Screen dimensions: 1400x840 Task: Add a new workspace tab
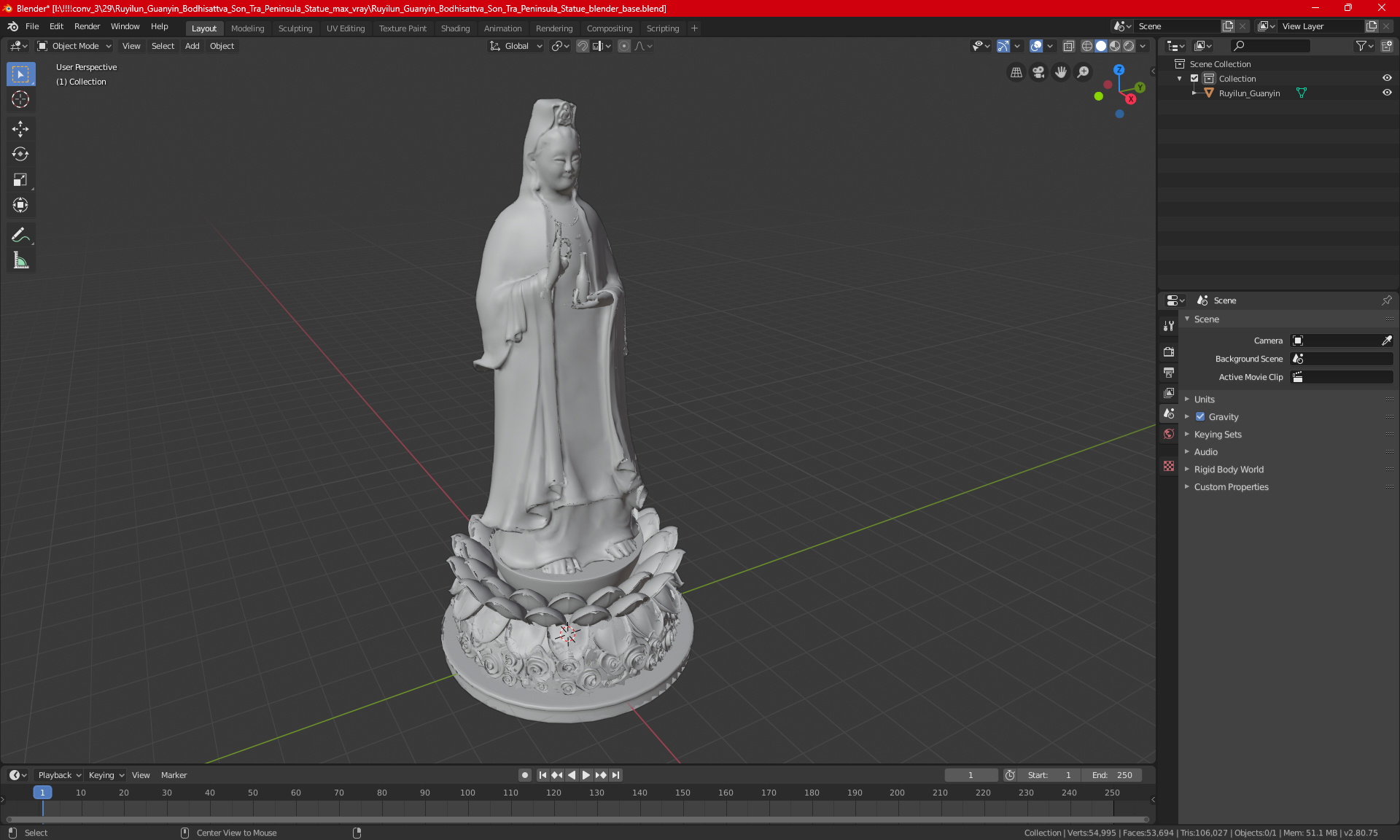pyautogui.click(x=694, y=28)
